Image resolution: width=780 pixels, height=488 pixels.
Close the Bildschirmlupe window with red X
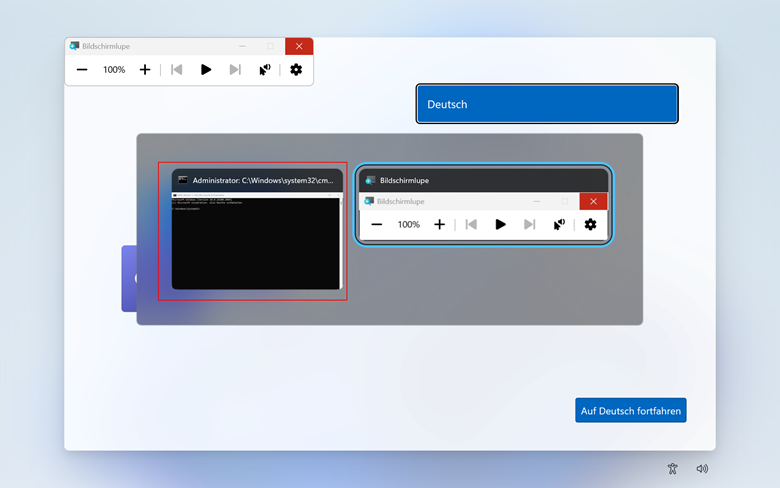coord(299,46)
